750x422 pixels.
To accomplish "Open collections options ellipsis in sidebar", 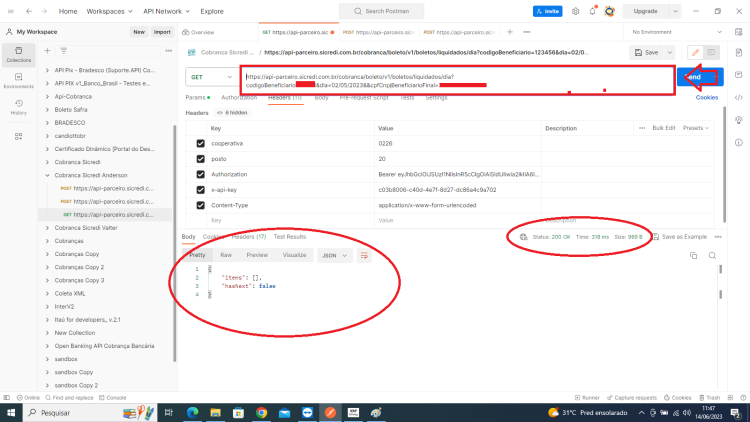I will click(168, 51).
